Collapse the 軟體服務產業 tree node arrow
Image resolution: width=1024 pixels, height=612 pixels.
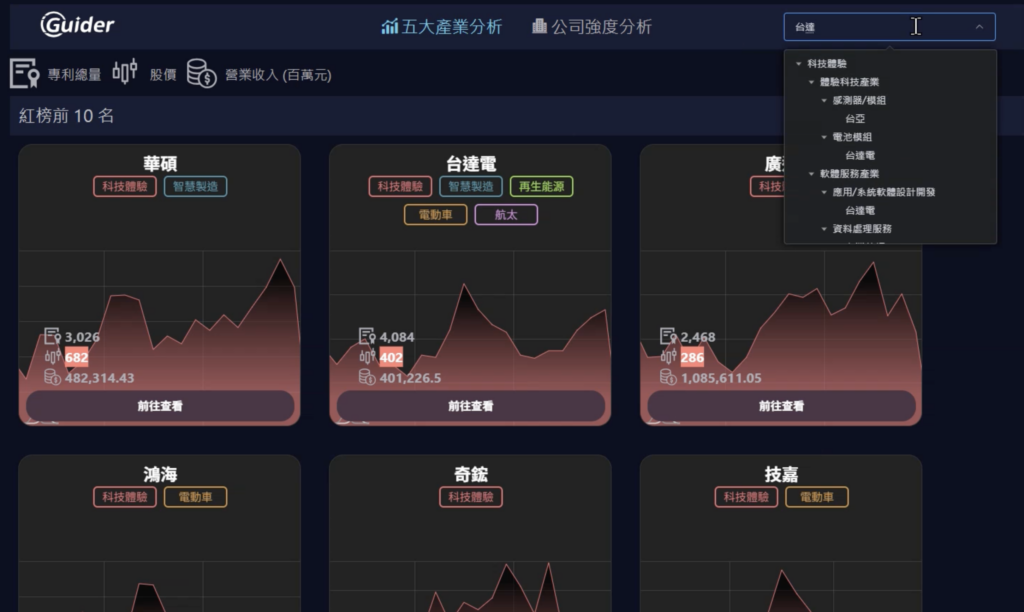pyautogui.click(x=811, y=174)
